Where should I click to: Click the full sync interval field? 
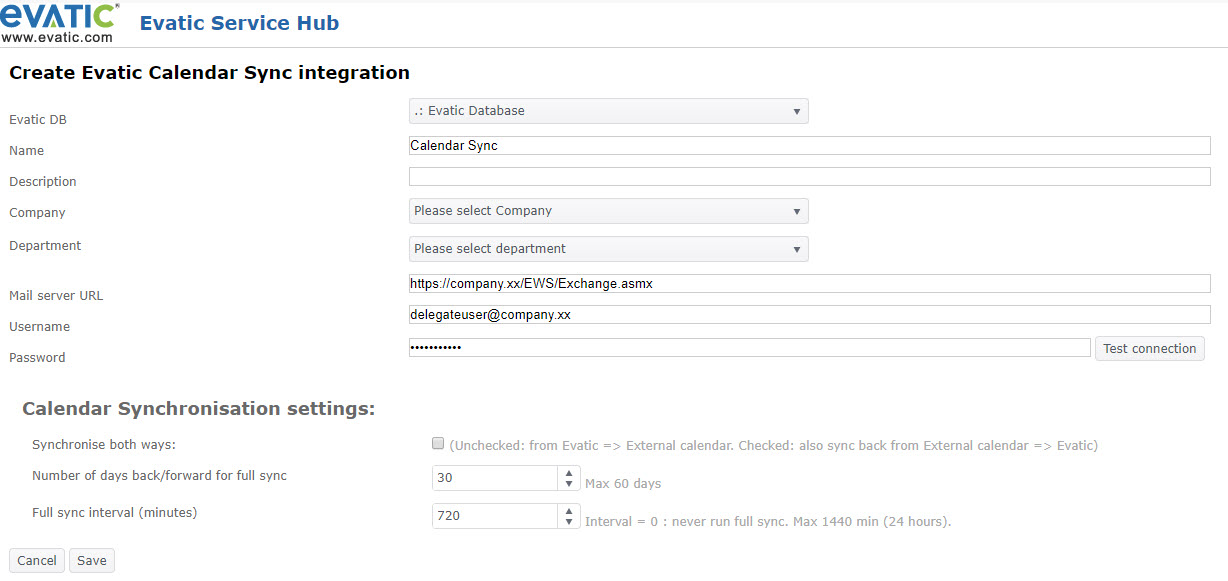[495, 516]
